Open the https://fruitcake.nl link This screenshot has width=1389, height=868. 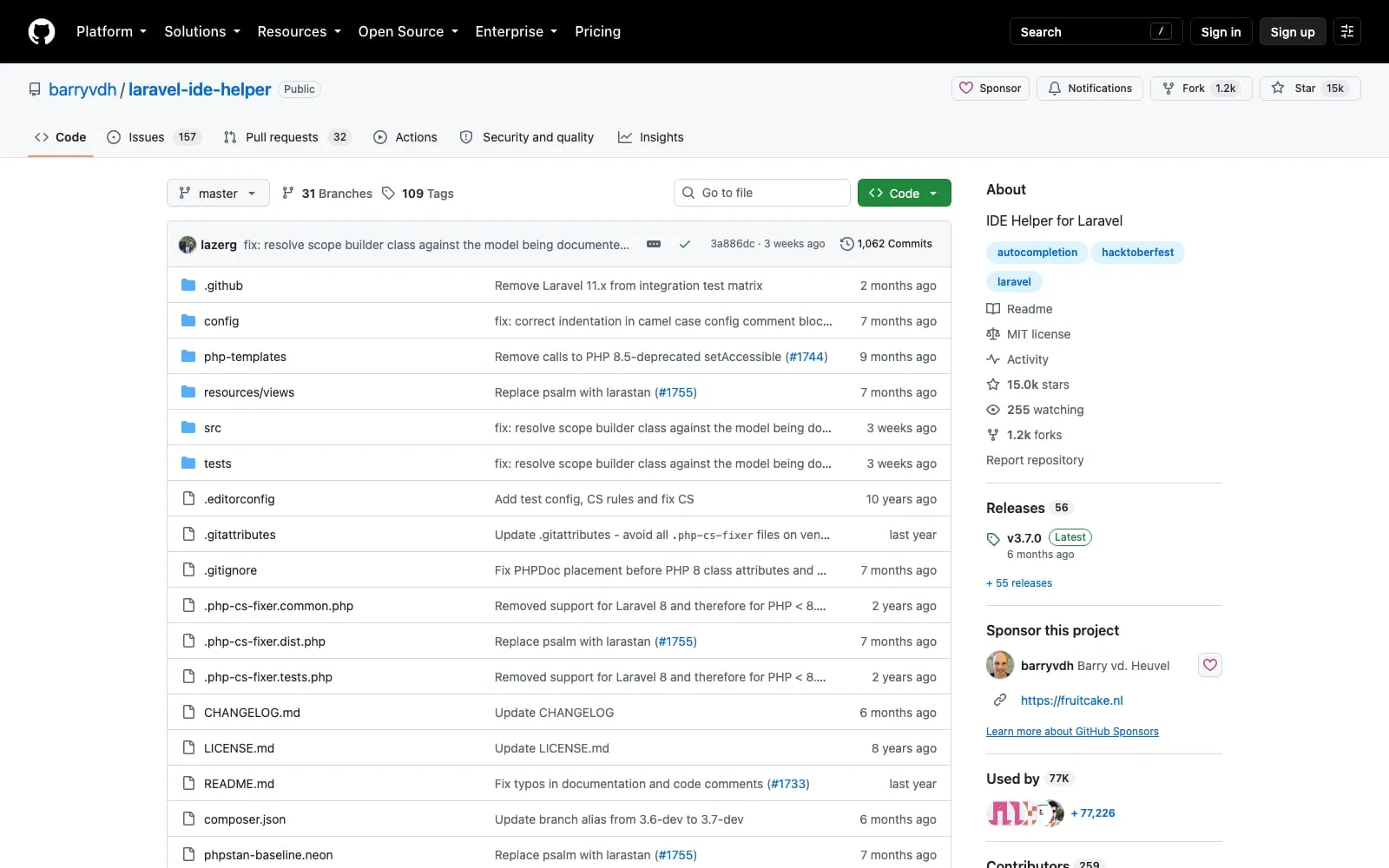(1071, 700)
